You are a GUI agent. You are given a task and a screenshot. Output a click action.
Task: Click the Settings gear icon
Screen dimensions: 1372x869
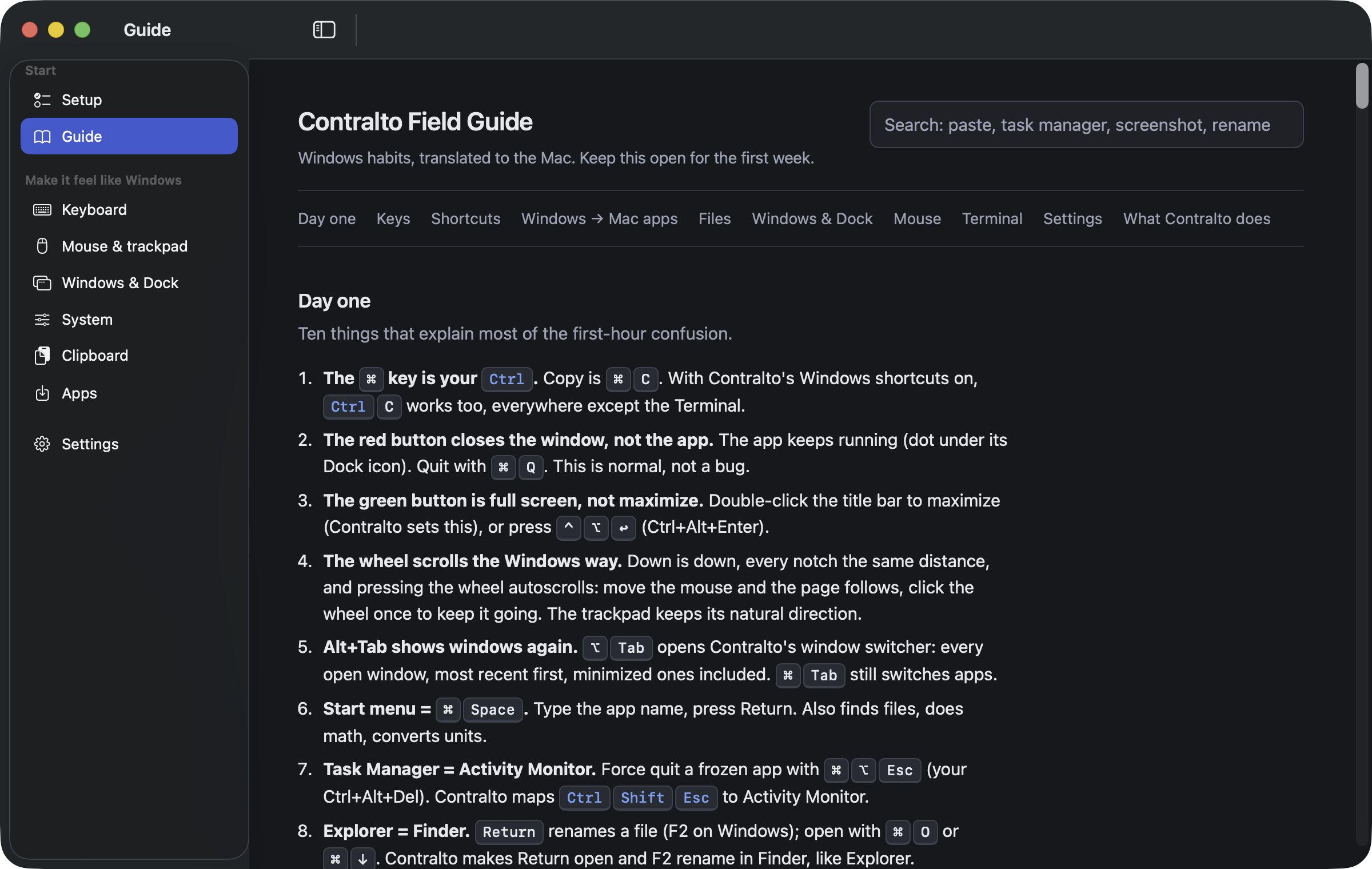(42, 444)
